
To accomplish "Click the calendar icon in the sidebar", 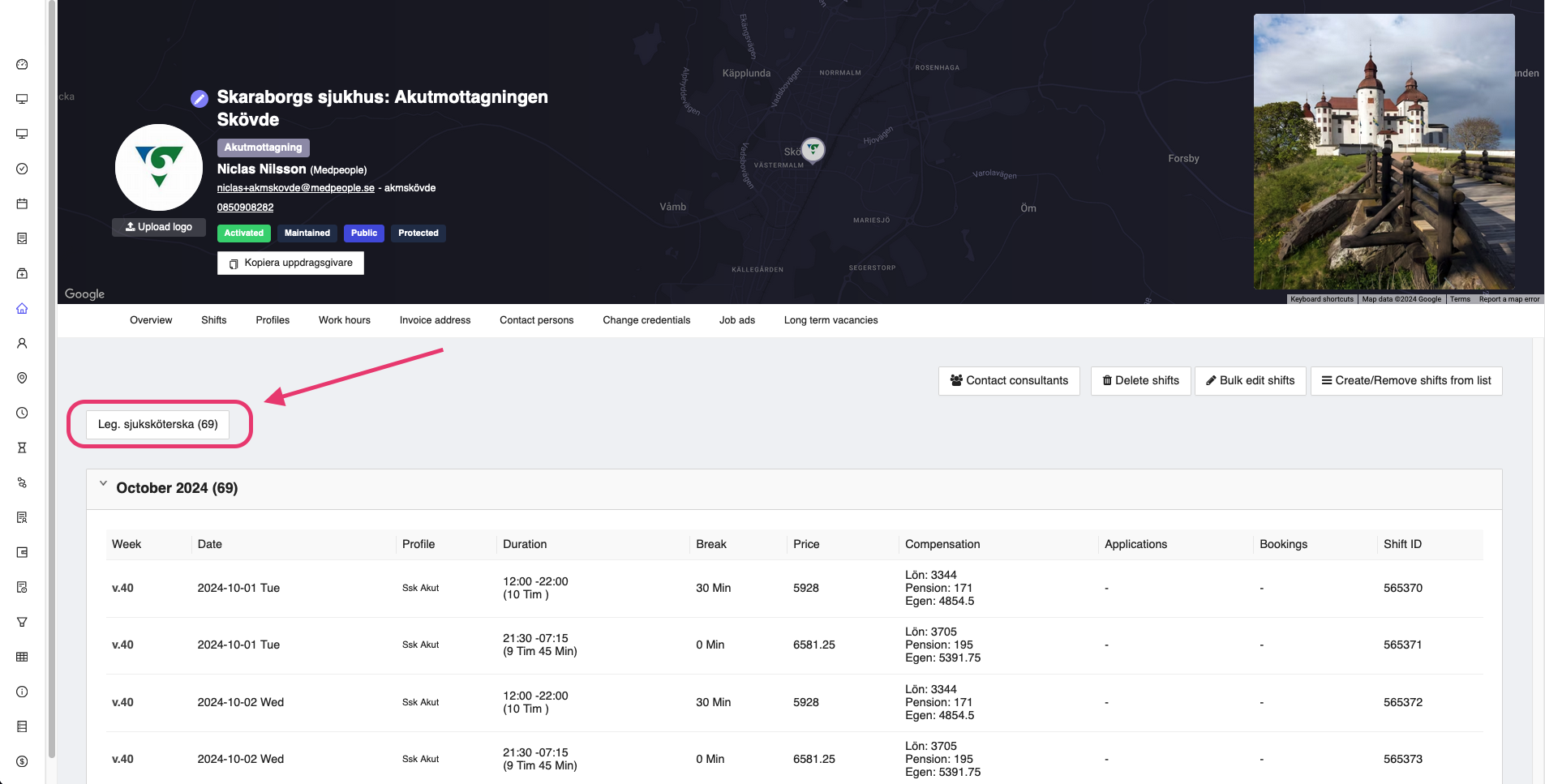I will [x=22, y=203].
